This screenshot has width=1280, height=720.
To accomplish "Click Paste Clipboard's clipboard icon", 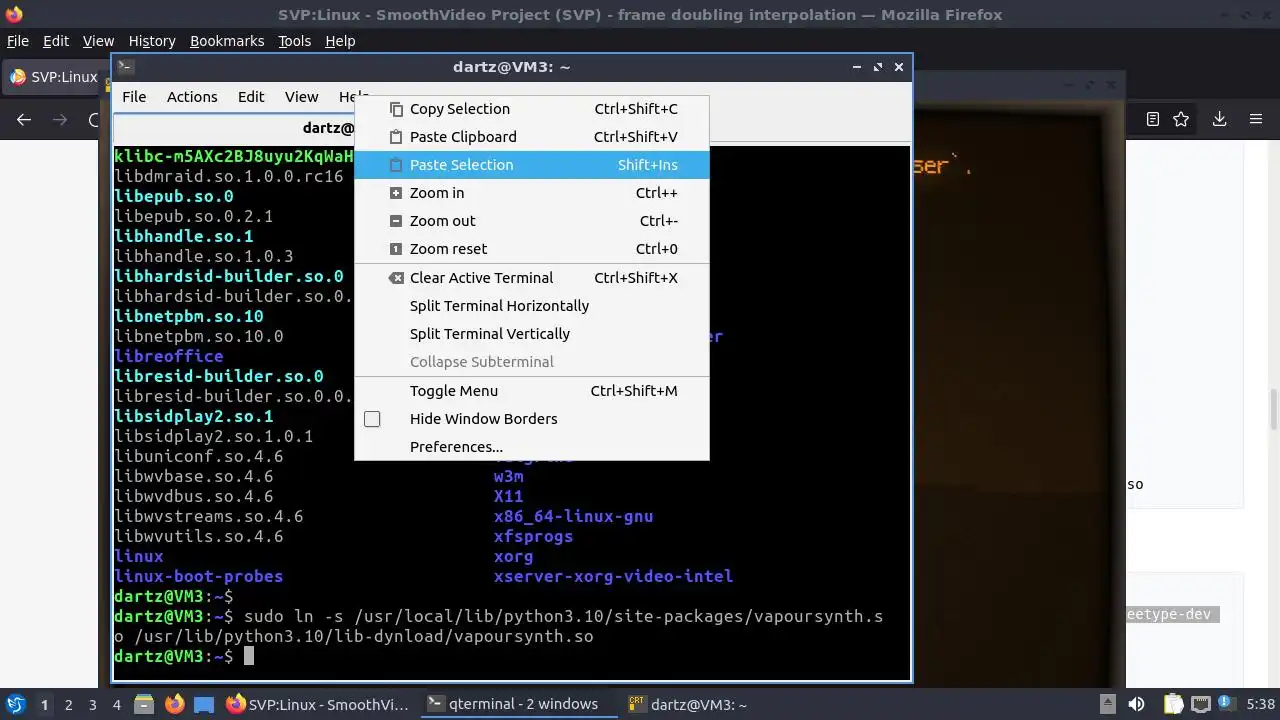I will (x=396, y=137).
